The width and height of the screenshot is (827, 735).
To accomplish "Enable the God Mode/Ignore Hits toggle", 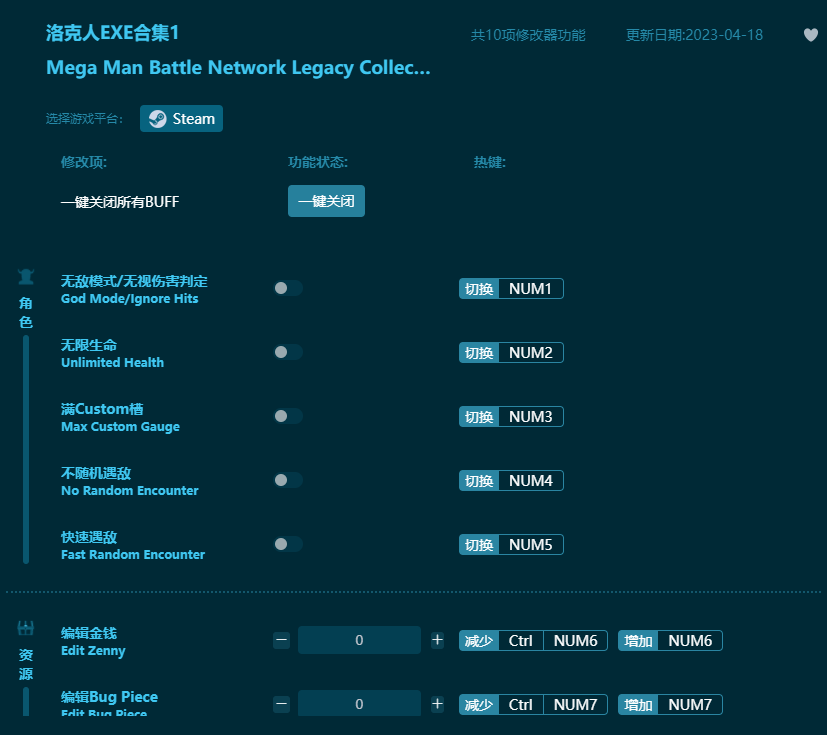I will point(288,288).
